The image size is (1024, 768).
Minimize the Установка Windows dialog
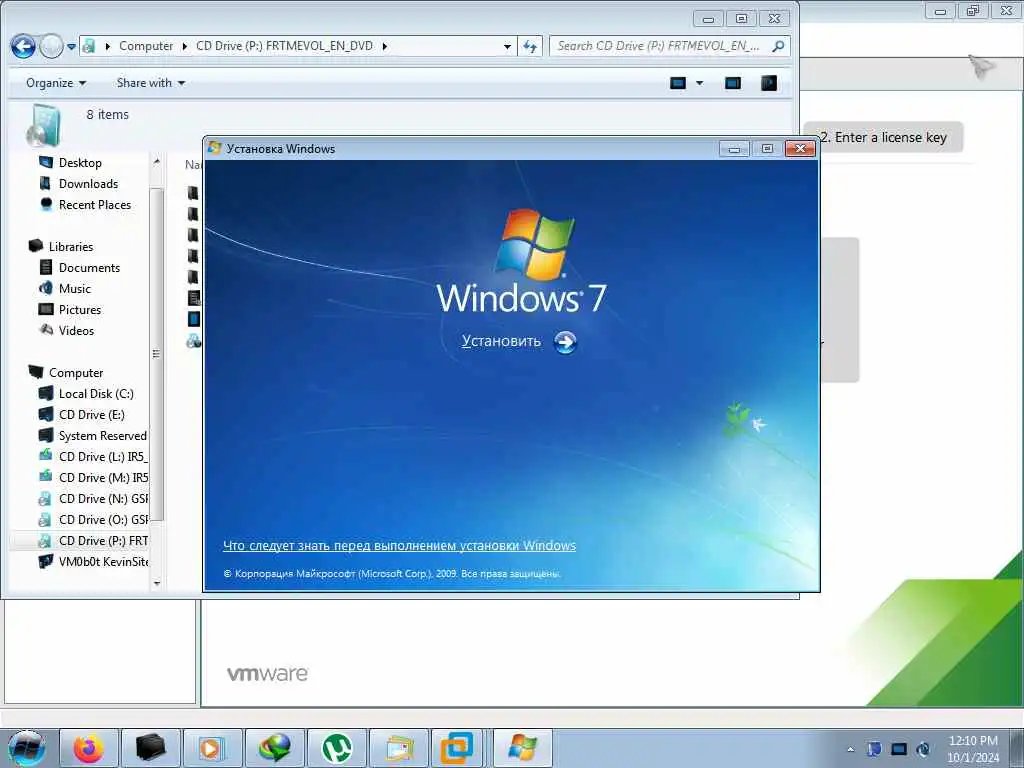pyautogui.click(x=734, y=150)
